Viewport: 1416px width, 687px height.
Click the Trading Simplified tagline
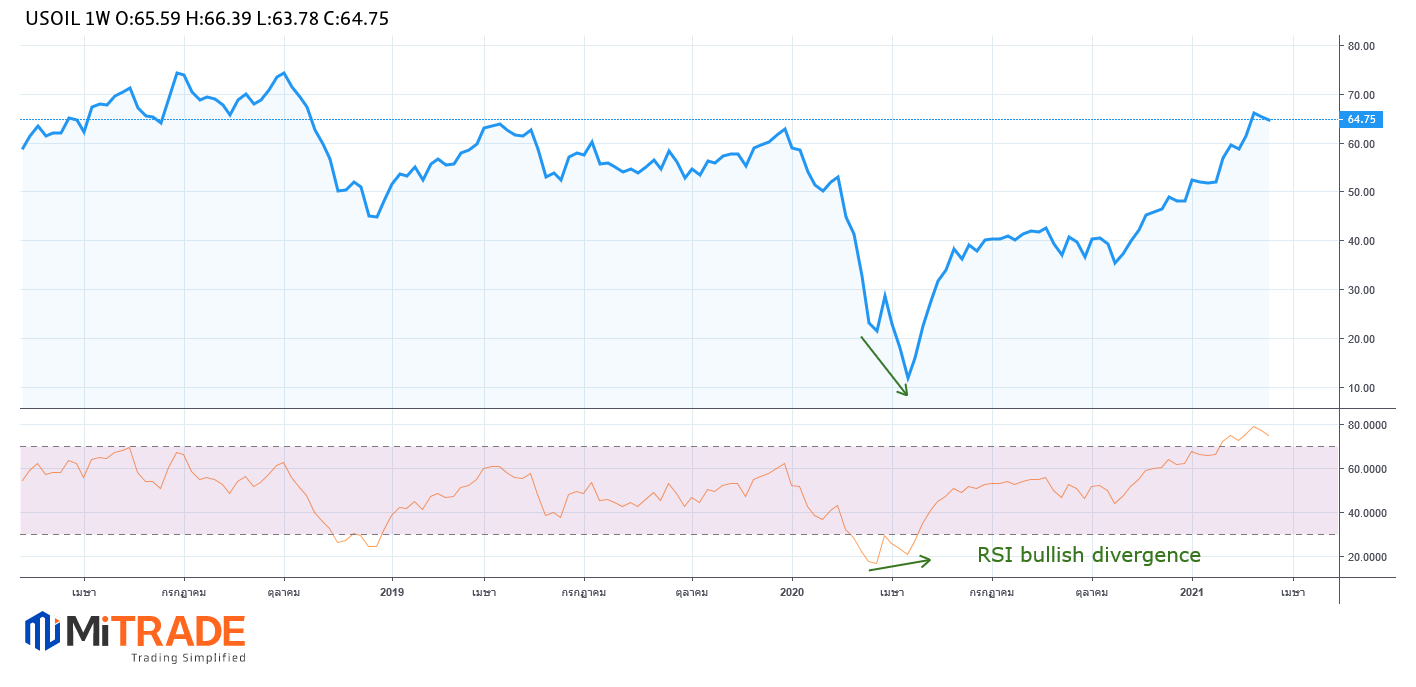click(x=188, y=658)
